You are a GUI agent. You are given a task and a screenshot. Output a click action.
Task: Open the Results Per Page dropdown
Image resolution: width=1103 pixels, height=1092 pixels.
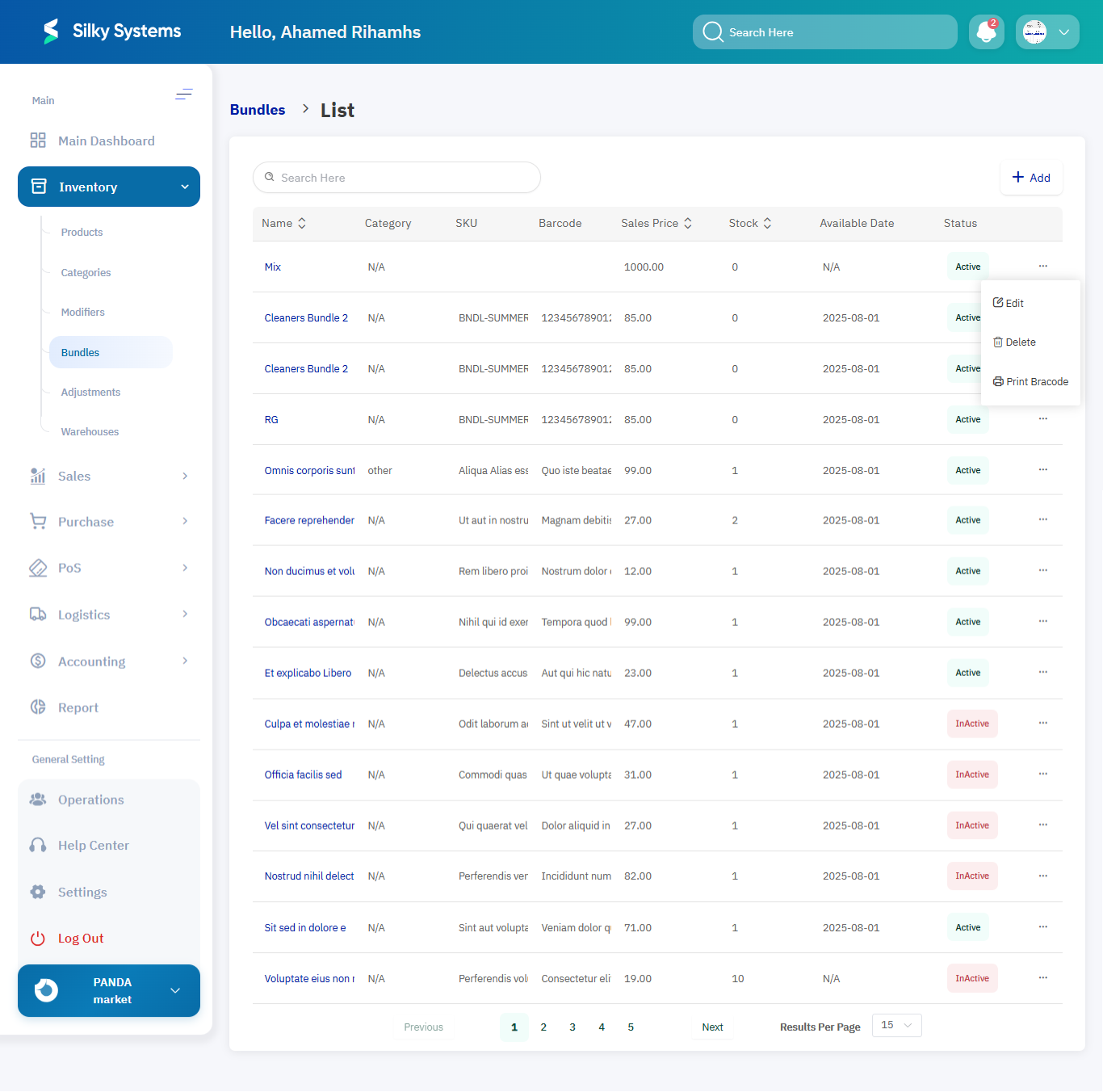tap(896, 1026)
